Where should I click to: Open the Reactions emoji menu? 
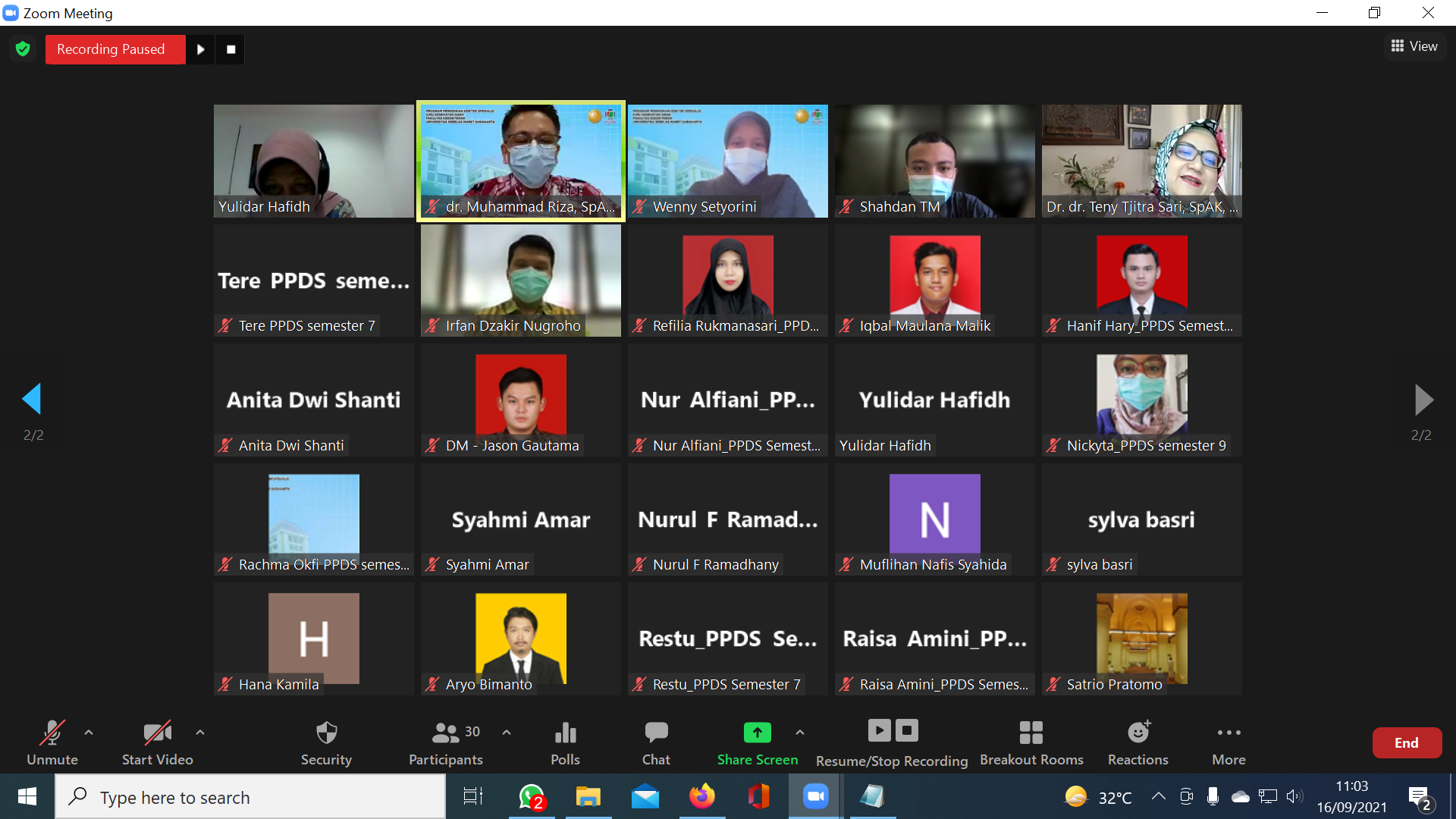[x=1137, y=742]
